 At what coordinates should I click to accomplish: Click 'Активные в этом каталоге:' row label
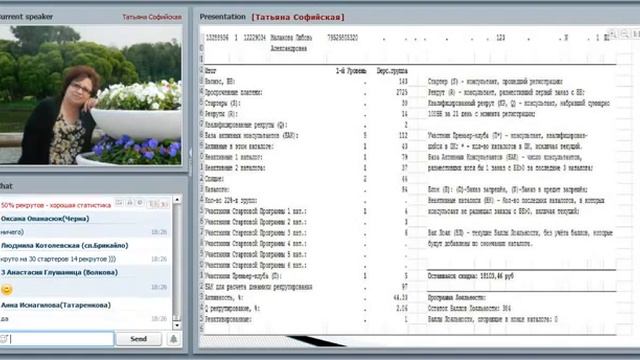pos(239,146)
